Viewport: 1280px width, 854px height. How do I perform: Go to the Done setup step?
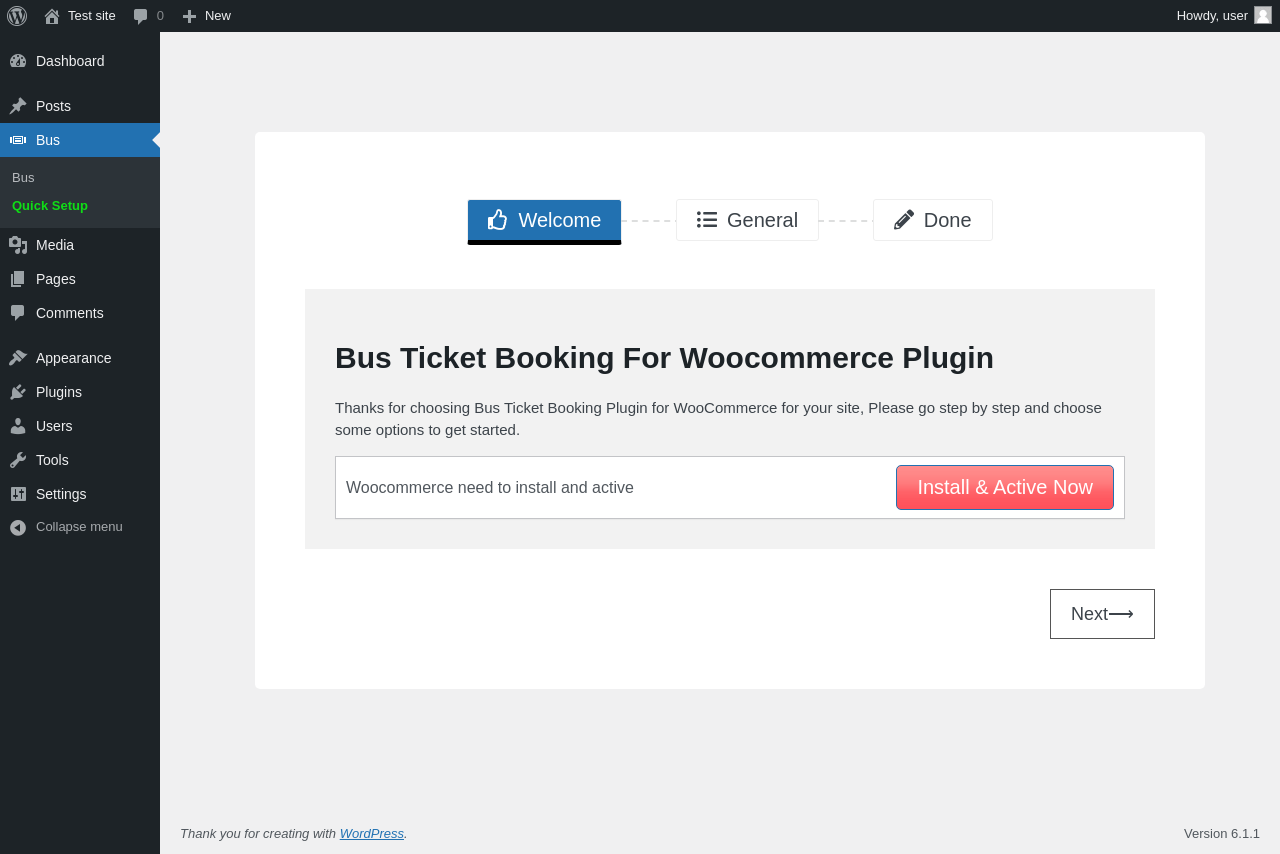[x=932, y=220]
